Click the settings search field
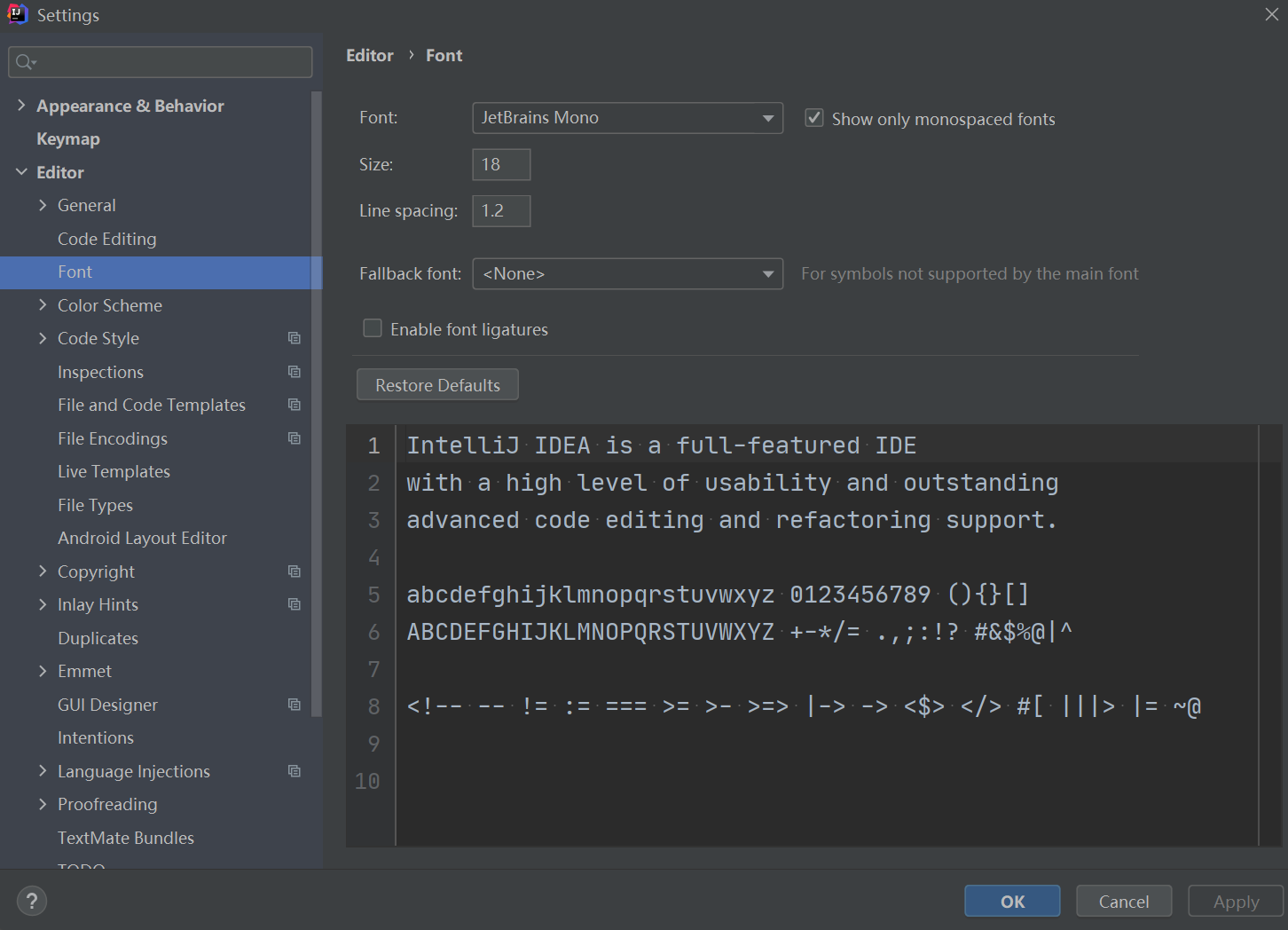This screenshot has width=1288, height=930. coord(161,62)
